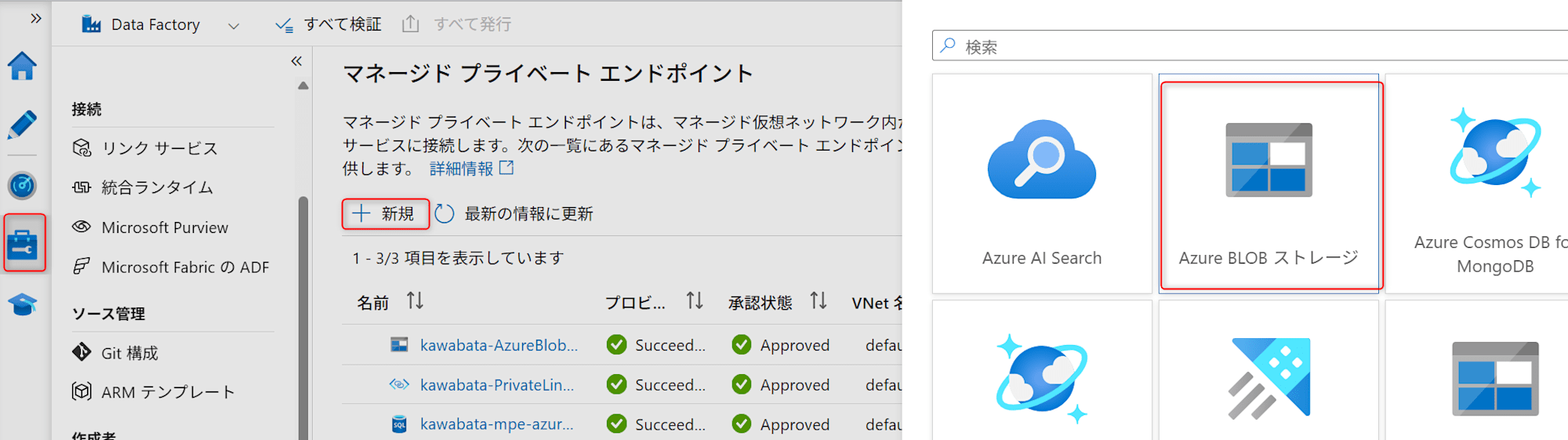Click the Data Factory label

[x=155, y=25]
